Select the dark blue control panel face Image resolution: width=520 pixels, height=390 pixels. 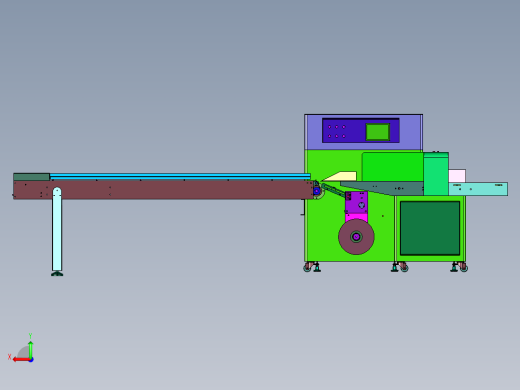[x=361, y=130]
